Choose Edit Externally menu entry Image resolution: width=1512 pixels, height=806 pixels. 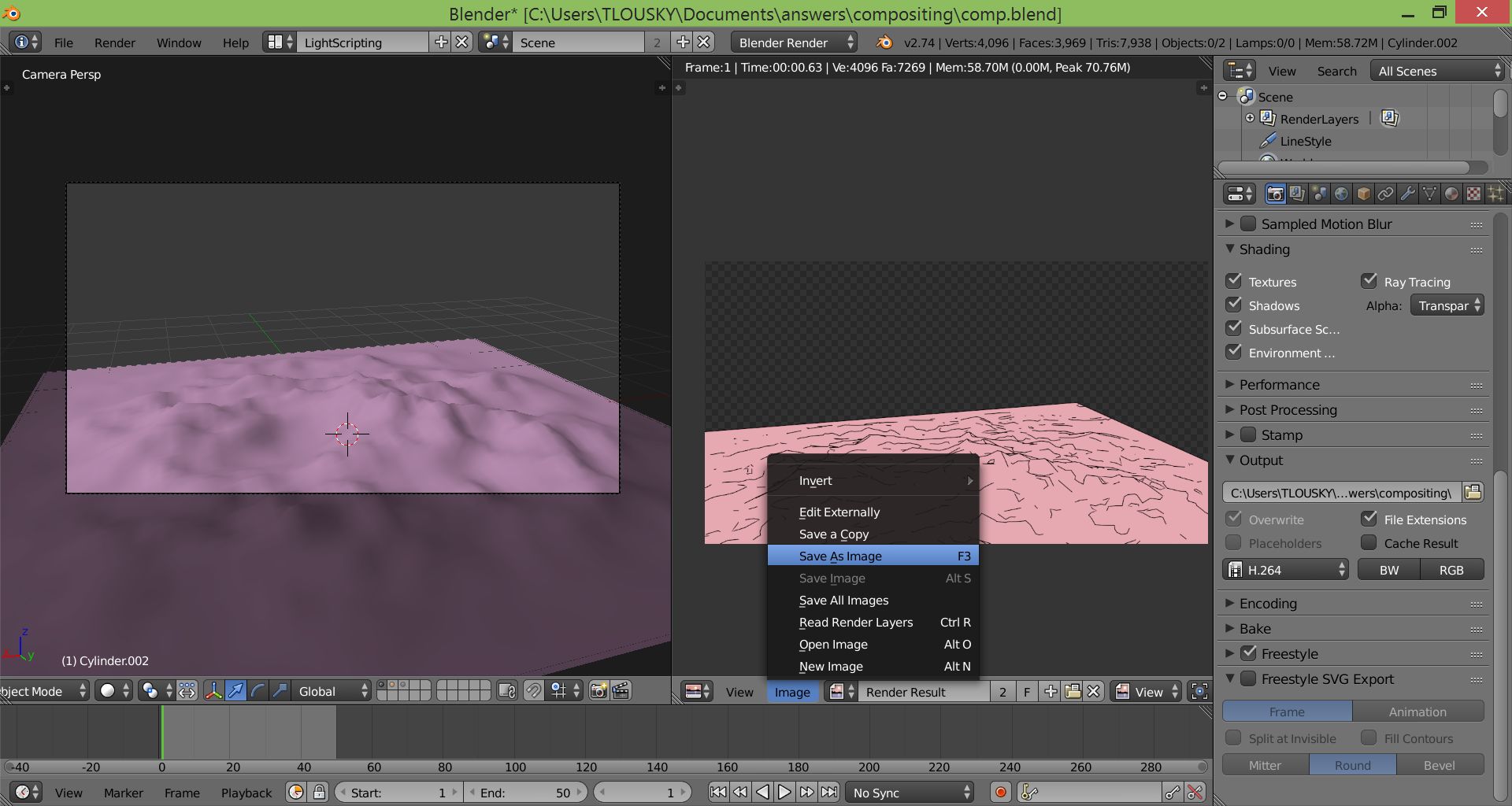click(x=873, y=512)
